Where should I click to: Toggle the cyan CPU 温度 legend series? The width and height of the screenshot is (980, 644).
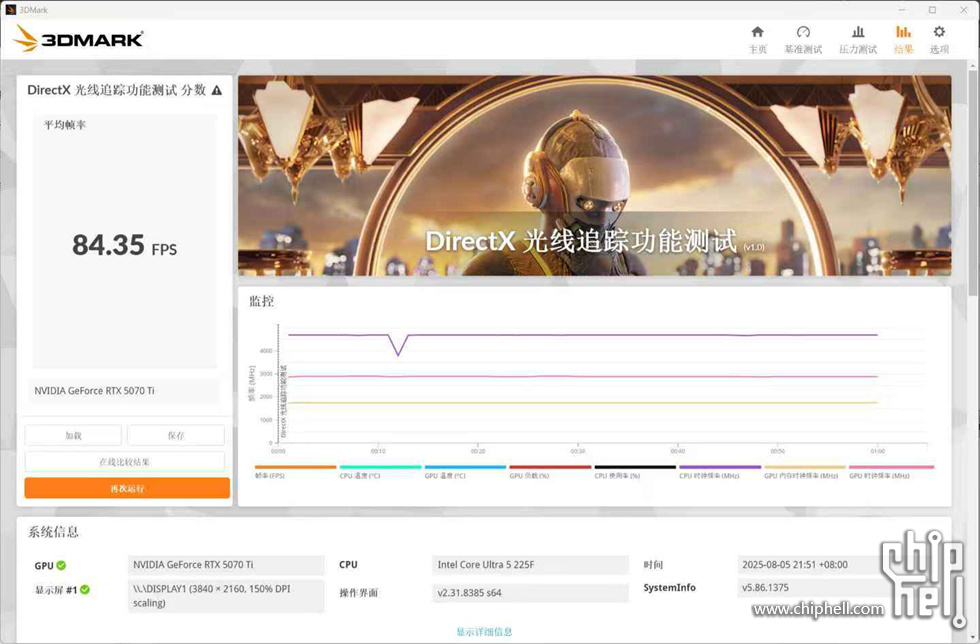click(380, 471)
